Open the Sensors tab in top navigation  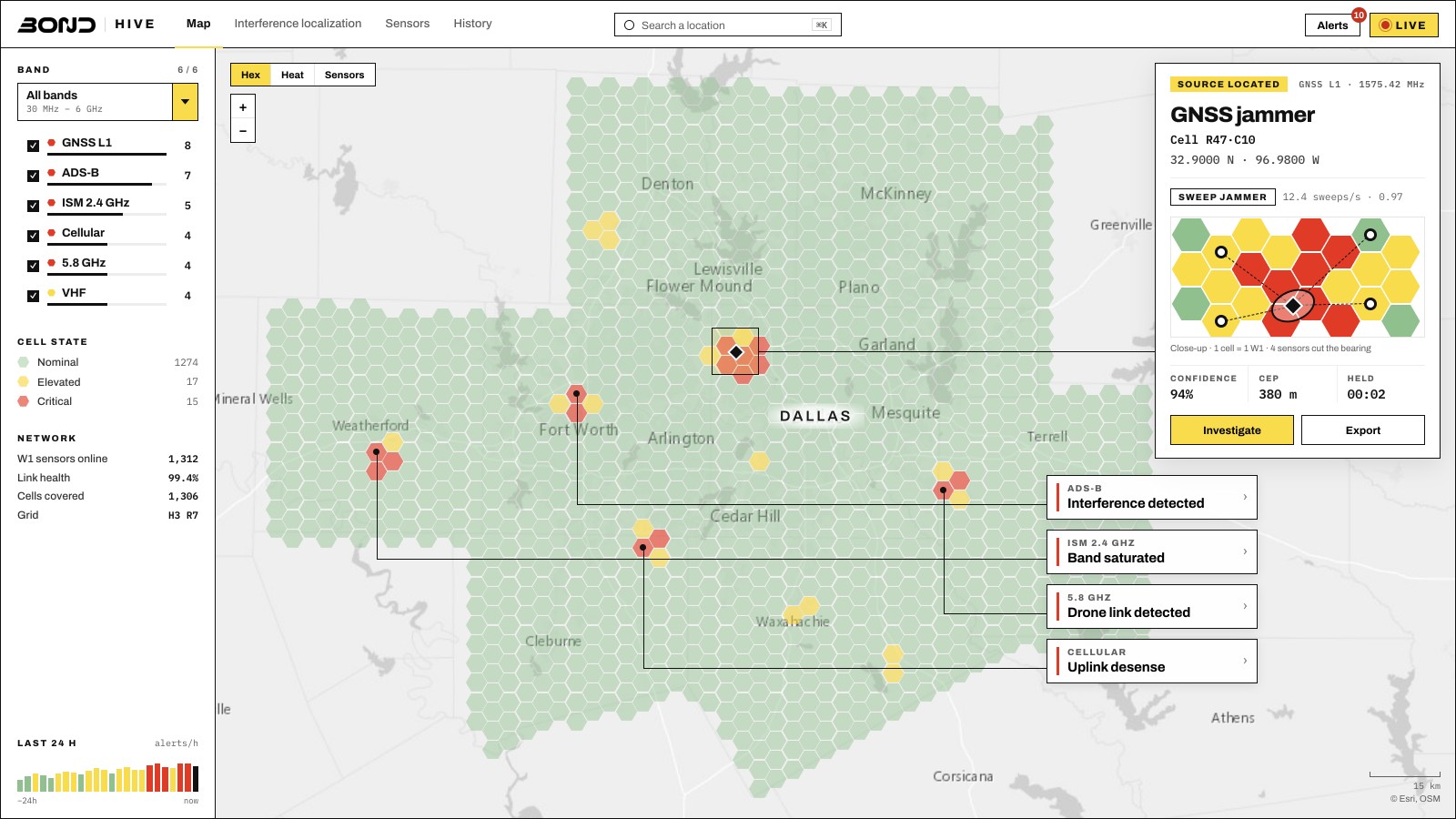click(x=407, y=24)
